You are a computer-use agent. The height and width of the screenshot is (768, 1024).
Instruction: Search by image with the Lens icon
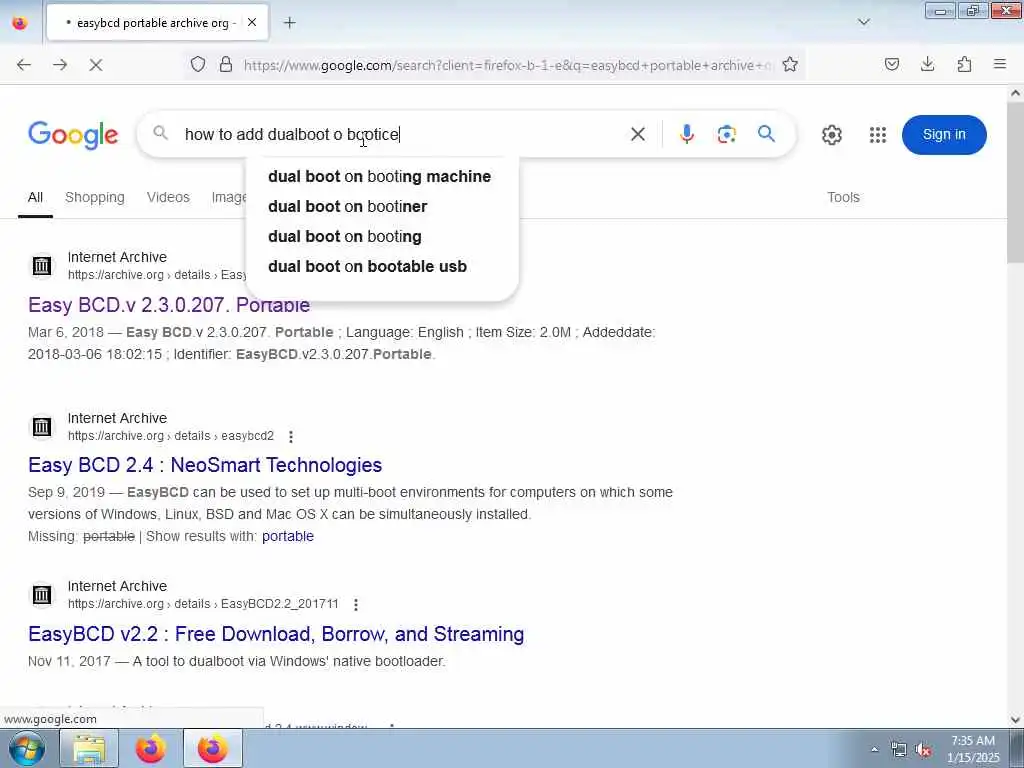pyautogui.click(x=726, y=134)
